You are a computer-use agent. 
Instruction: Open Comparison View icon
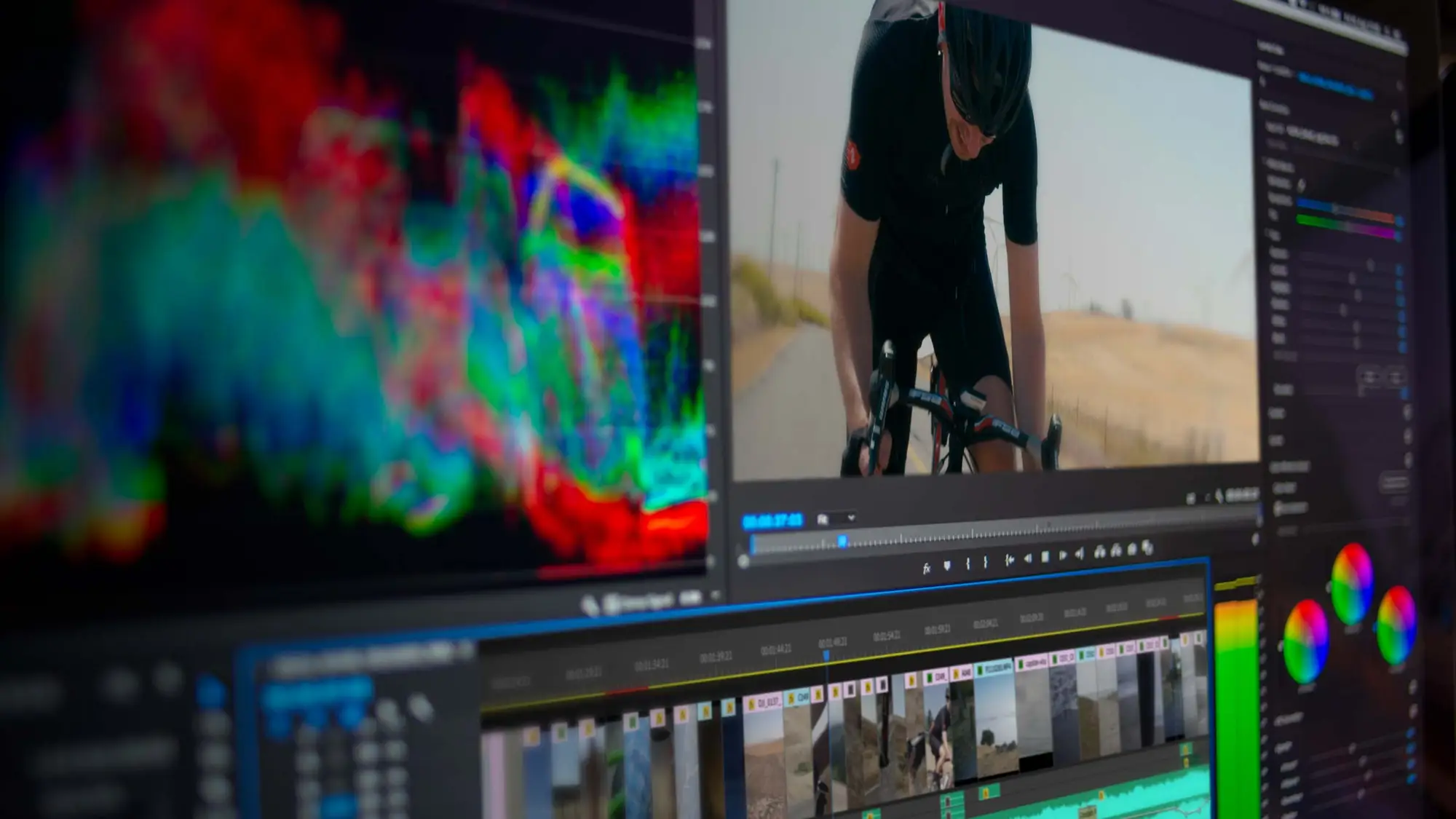tap(1148, 547)
